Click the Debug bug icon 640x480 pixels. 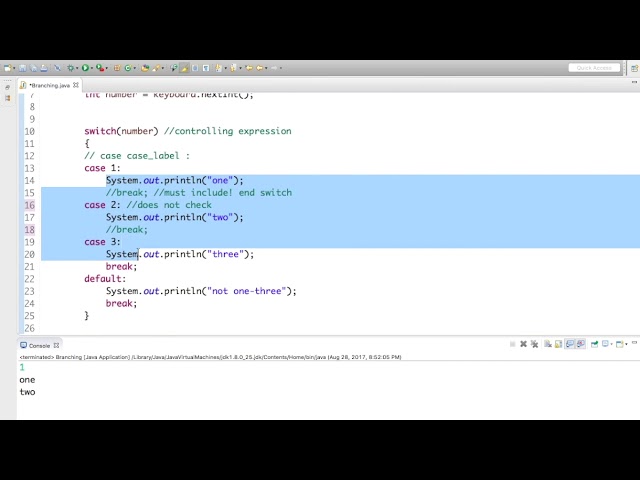(71, 68)
